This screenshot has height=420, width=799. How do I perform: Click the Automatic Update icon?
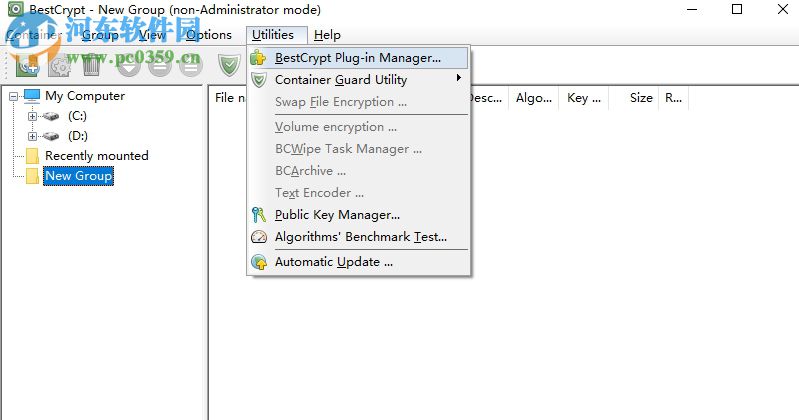[259, 262]
